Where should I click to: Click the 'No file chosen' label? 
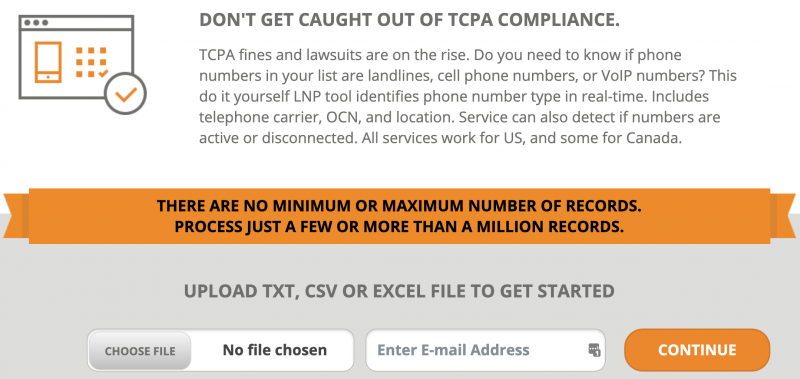pos(274,350)
